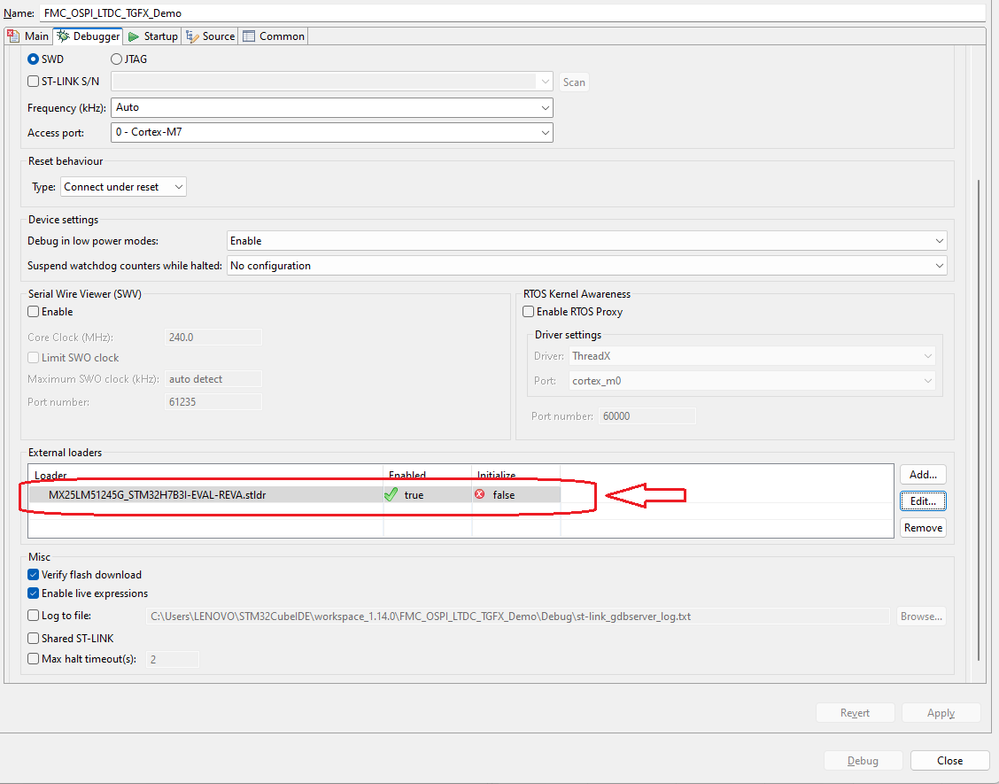The image size is (999, 784).
Task: Click the SWV Port number field
Action: (213, 402)
